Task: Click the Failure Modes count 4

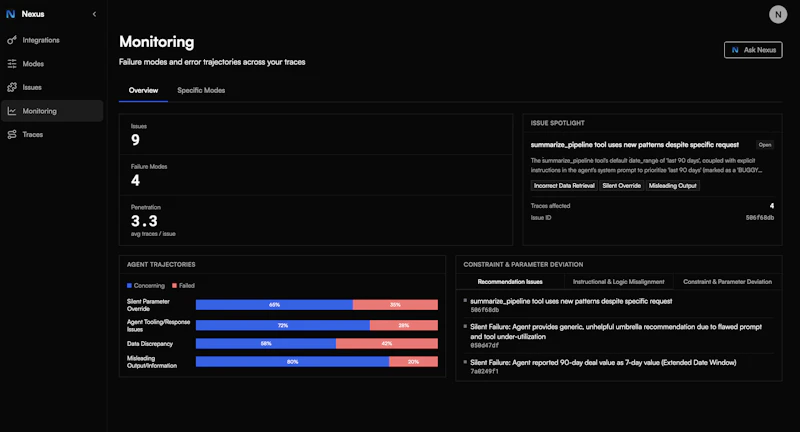Action: 135,180
